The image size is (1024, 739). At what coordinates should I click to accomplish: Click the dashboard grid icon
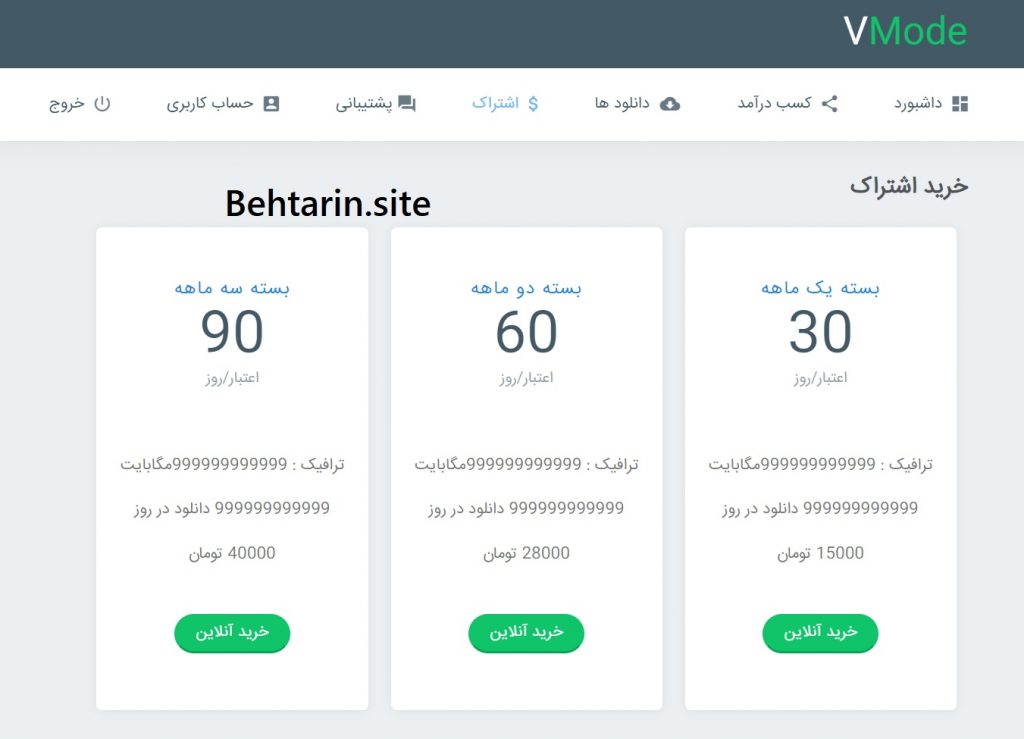[x=960, y=103]
